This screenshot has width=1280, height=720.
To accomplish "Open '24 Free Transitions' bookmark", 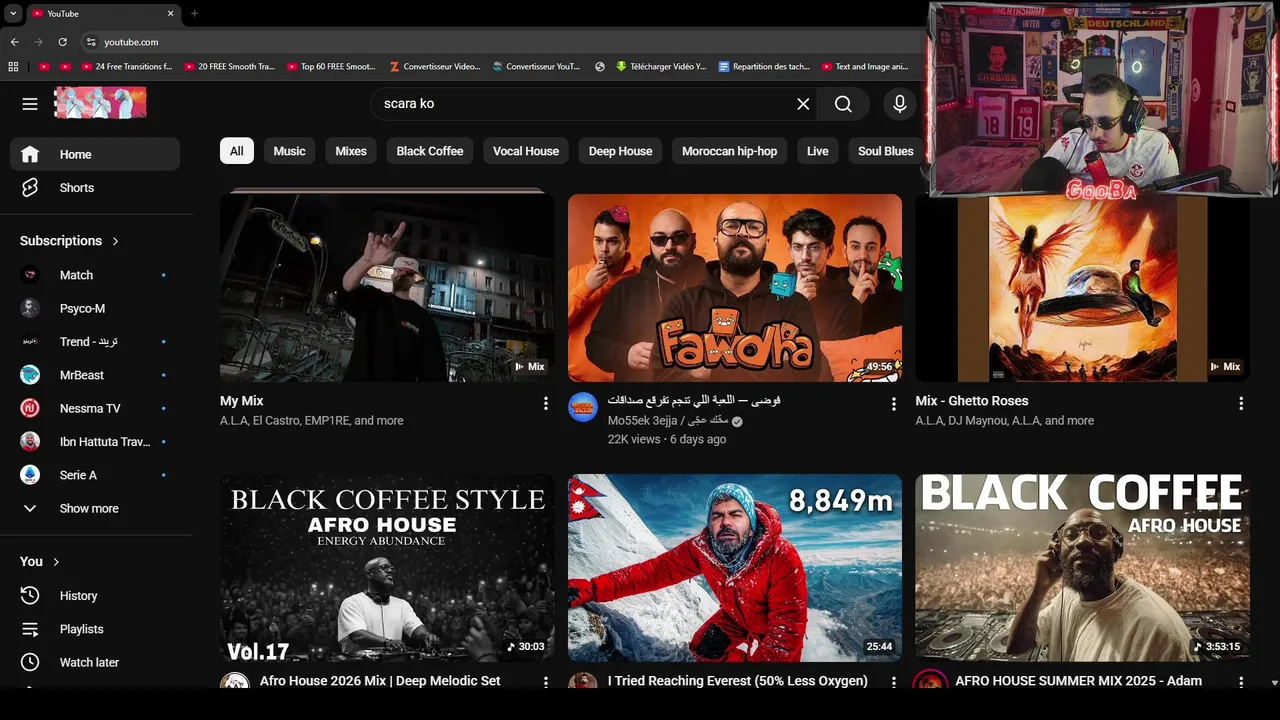I will point(127,67).
